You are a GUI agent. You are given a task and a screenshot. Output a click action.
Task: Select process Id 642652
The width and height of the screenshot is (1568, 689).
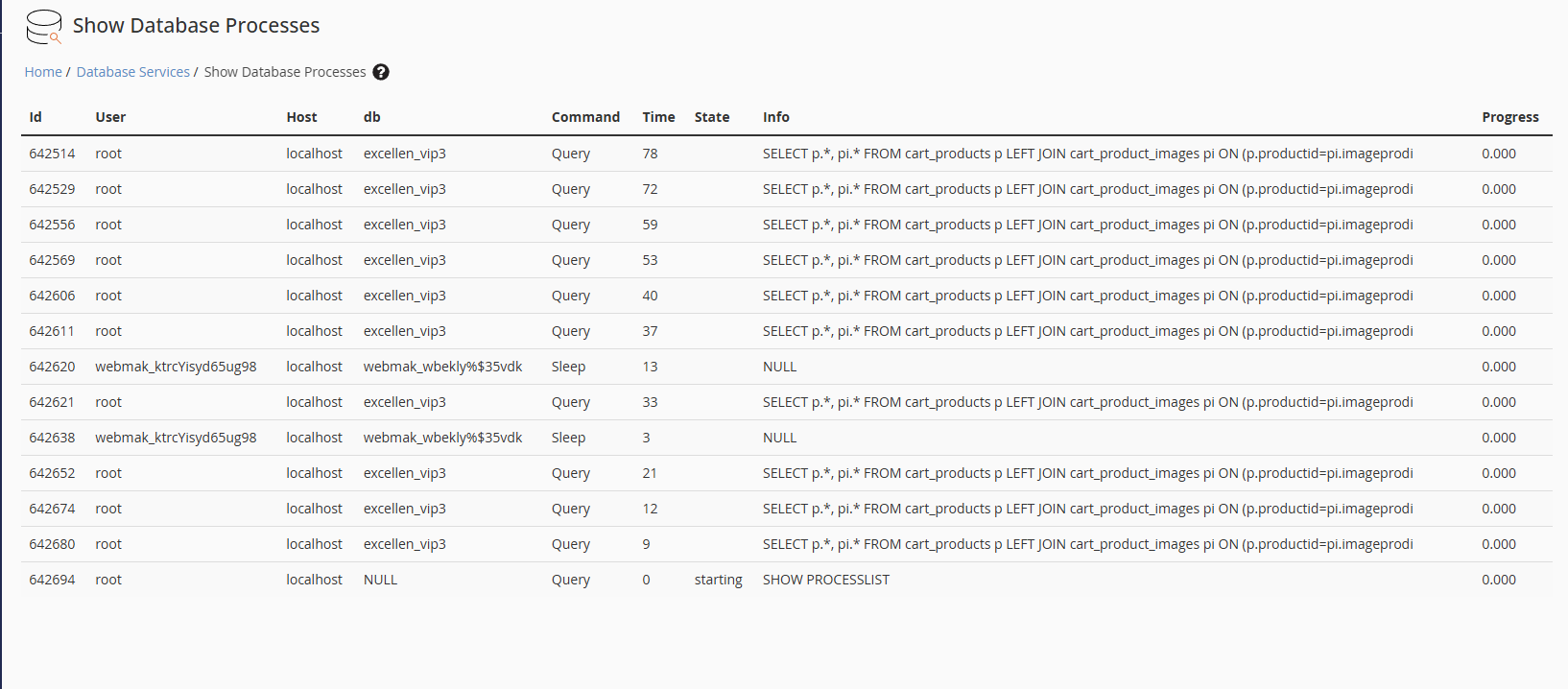point(52,473)
